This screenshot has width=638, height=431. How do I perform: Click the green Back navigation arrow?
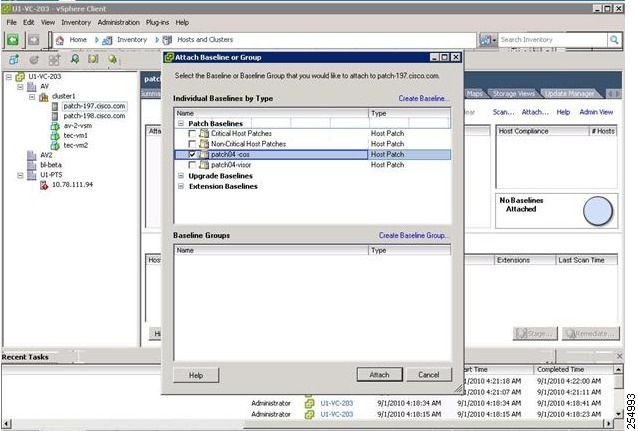13,40
